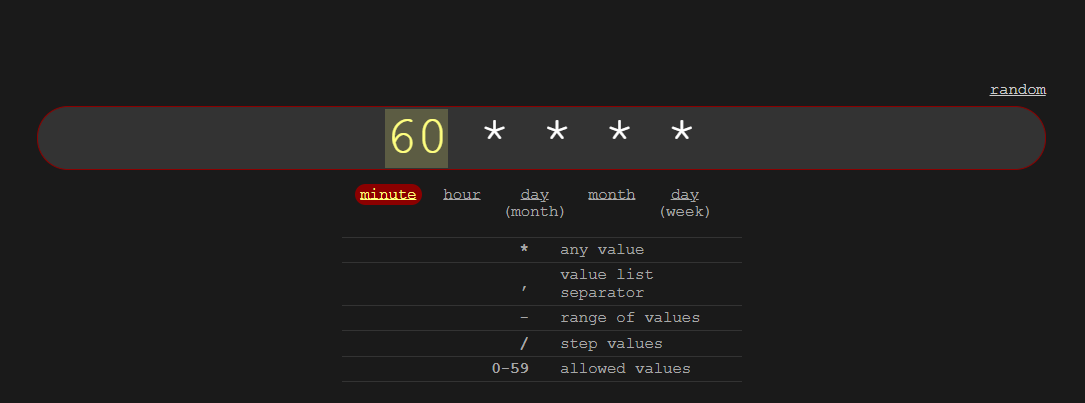The width and height of the screenshot is (1085, 403).
Task: Select the day (week) field label
Action: (685, 203)
